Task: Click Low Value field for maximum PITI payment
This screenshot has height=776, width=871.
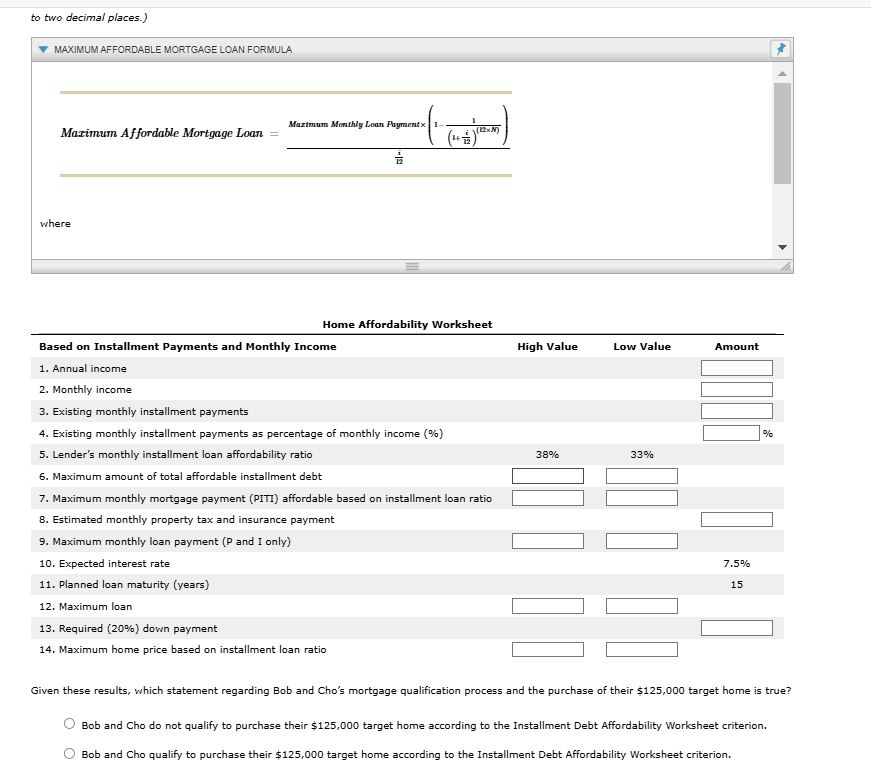Action: click(642, 498)
